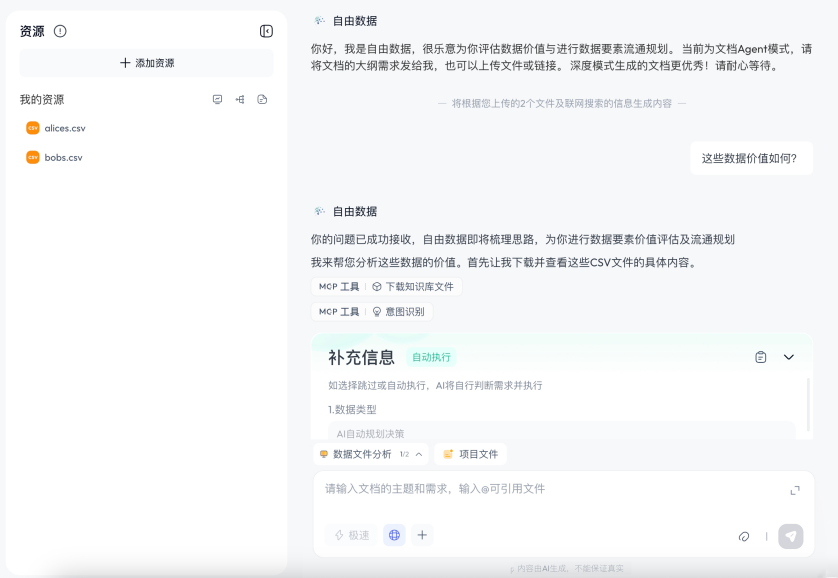Toggle the globe web search option
838x578 pixels.
tap(394, 535)
